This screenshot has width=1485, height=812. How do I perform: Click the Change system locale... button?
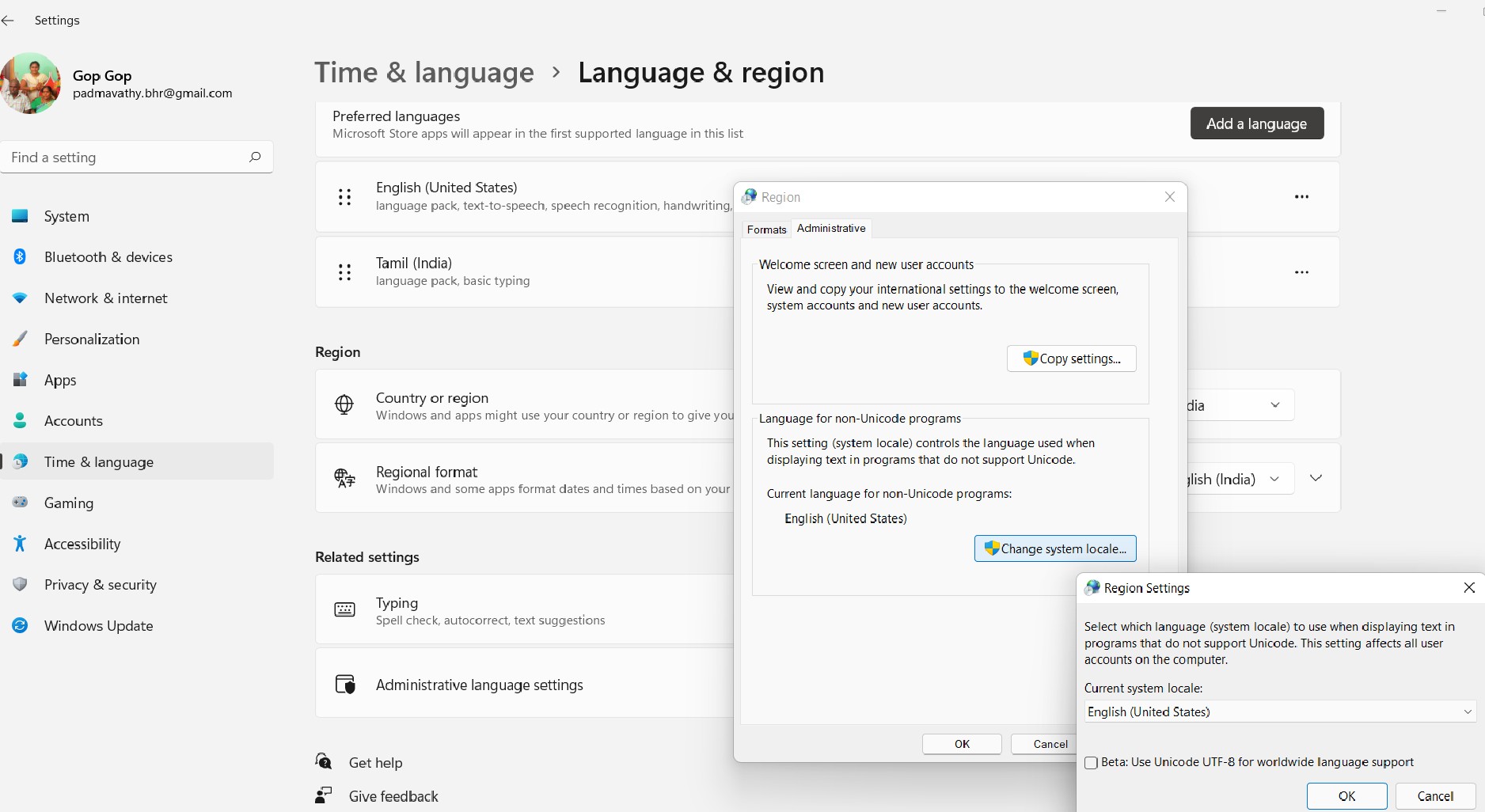click(1055, 548)
